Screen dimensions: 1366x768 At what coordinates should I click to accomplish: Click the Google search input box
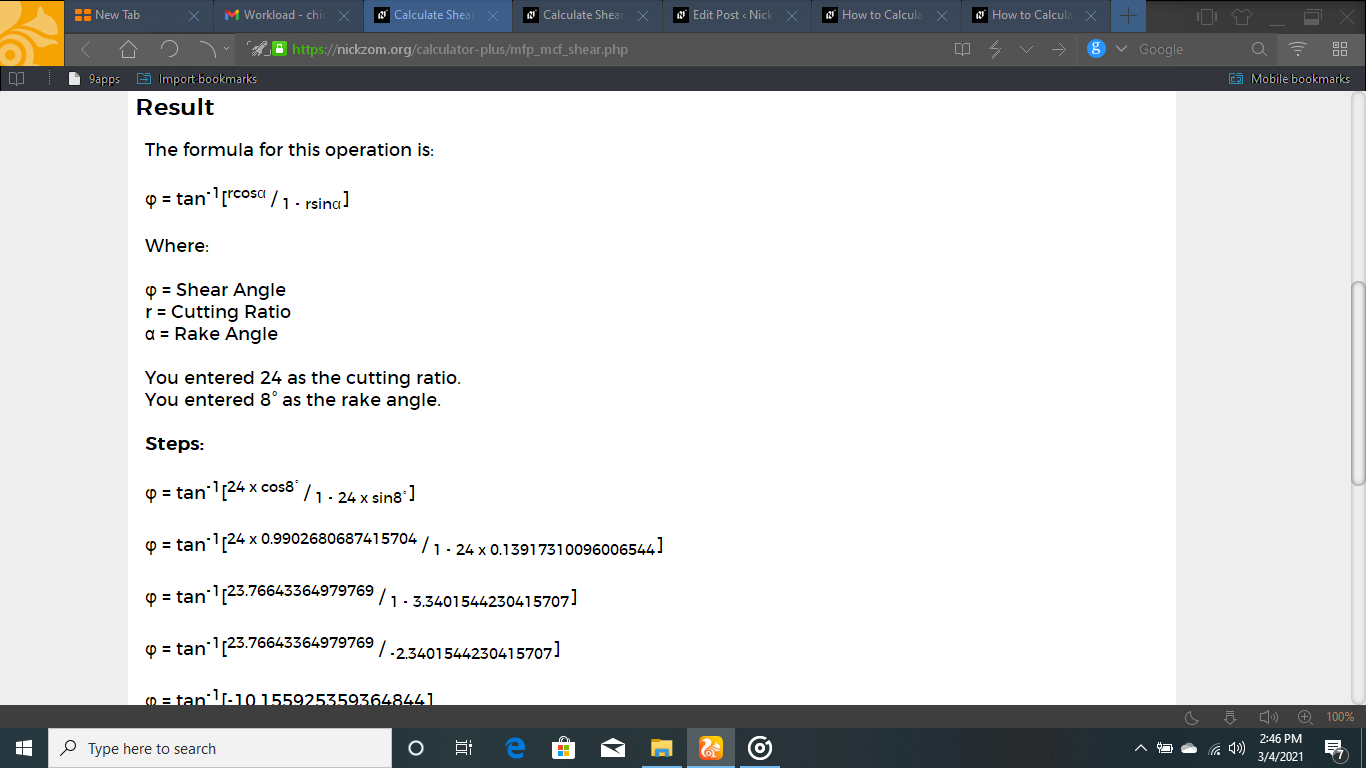click(1190, 49)
